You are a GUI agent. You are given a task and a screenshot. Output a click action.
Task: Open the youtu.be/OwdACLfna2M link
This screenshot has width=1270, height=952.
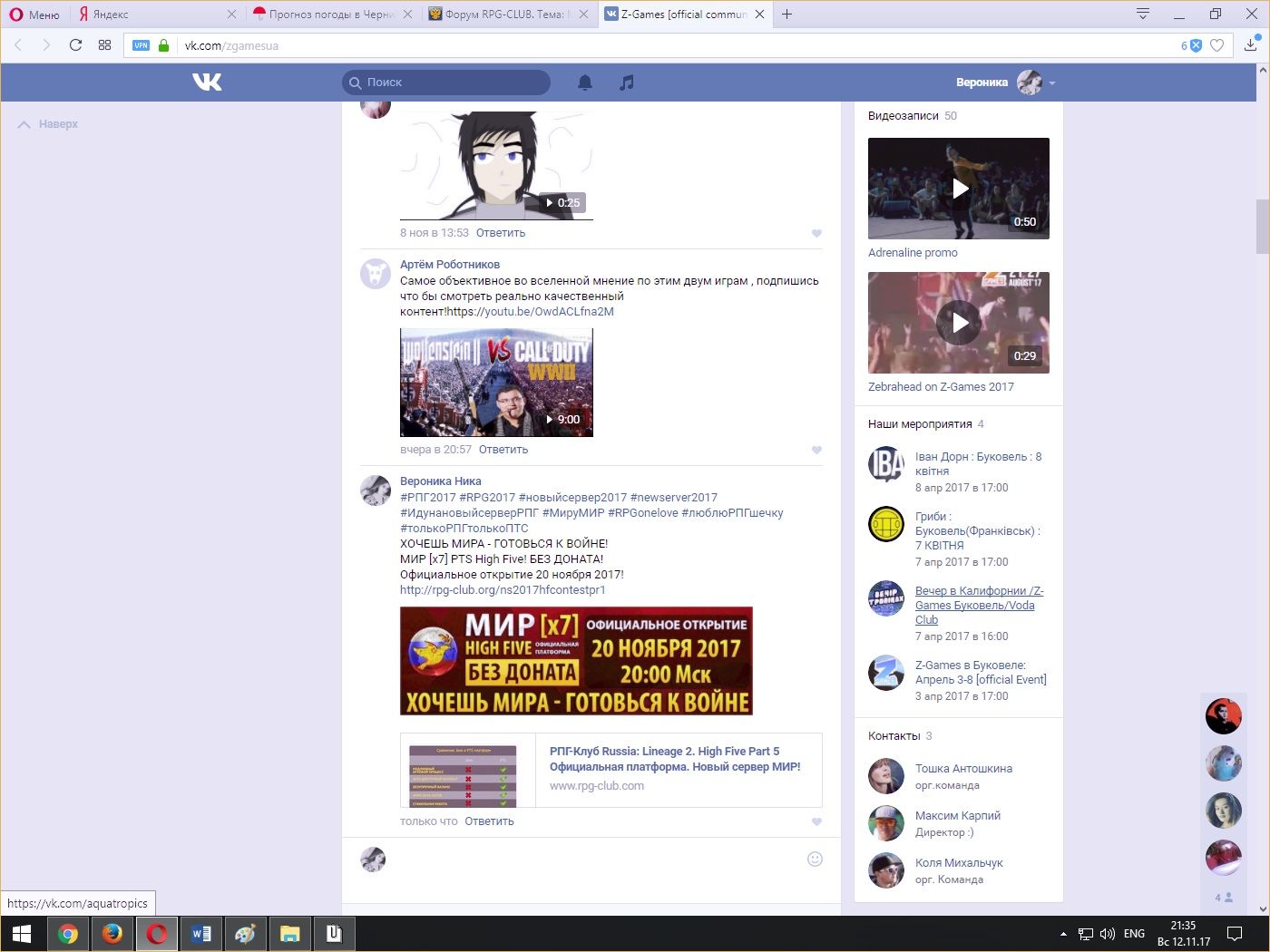click(549, 312)
